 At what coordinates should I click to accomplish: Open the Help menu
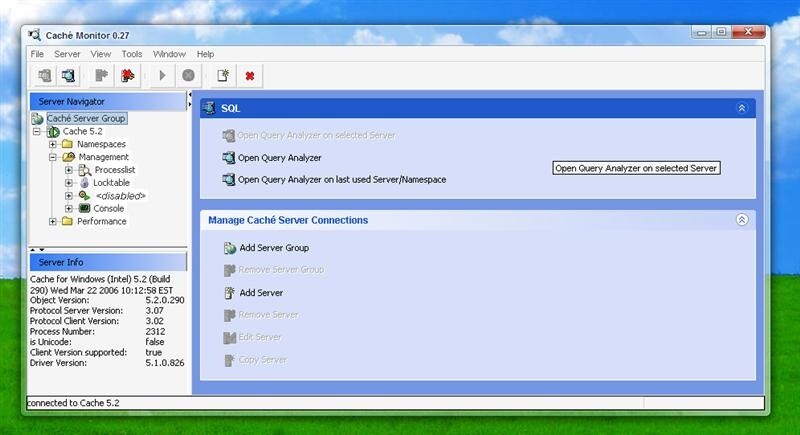click(206, 54)
